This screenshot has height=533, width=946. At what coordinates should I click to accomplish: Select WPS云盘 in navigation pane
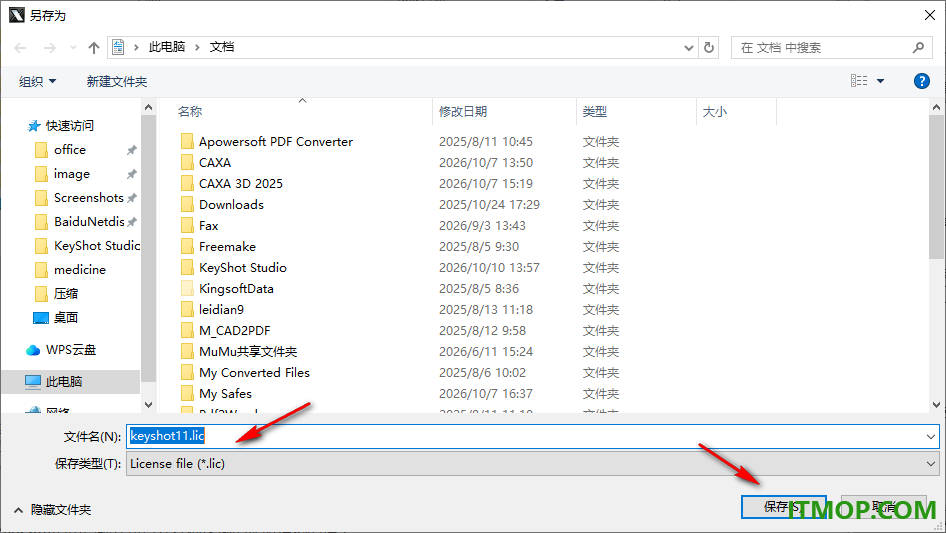pos(71,350)
